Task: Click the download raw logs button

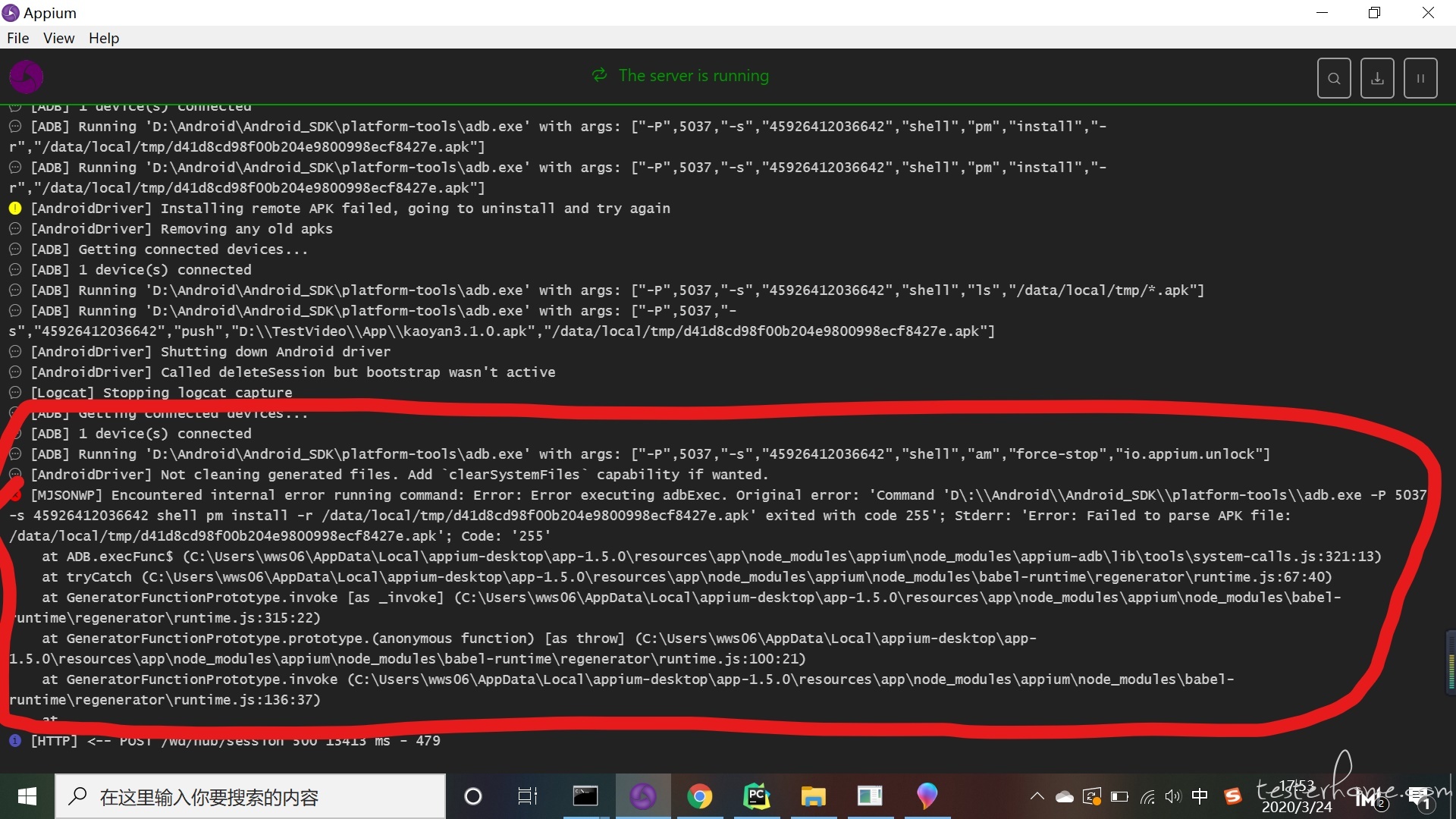Action: [x=1377, y=78]
